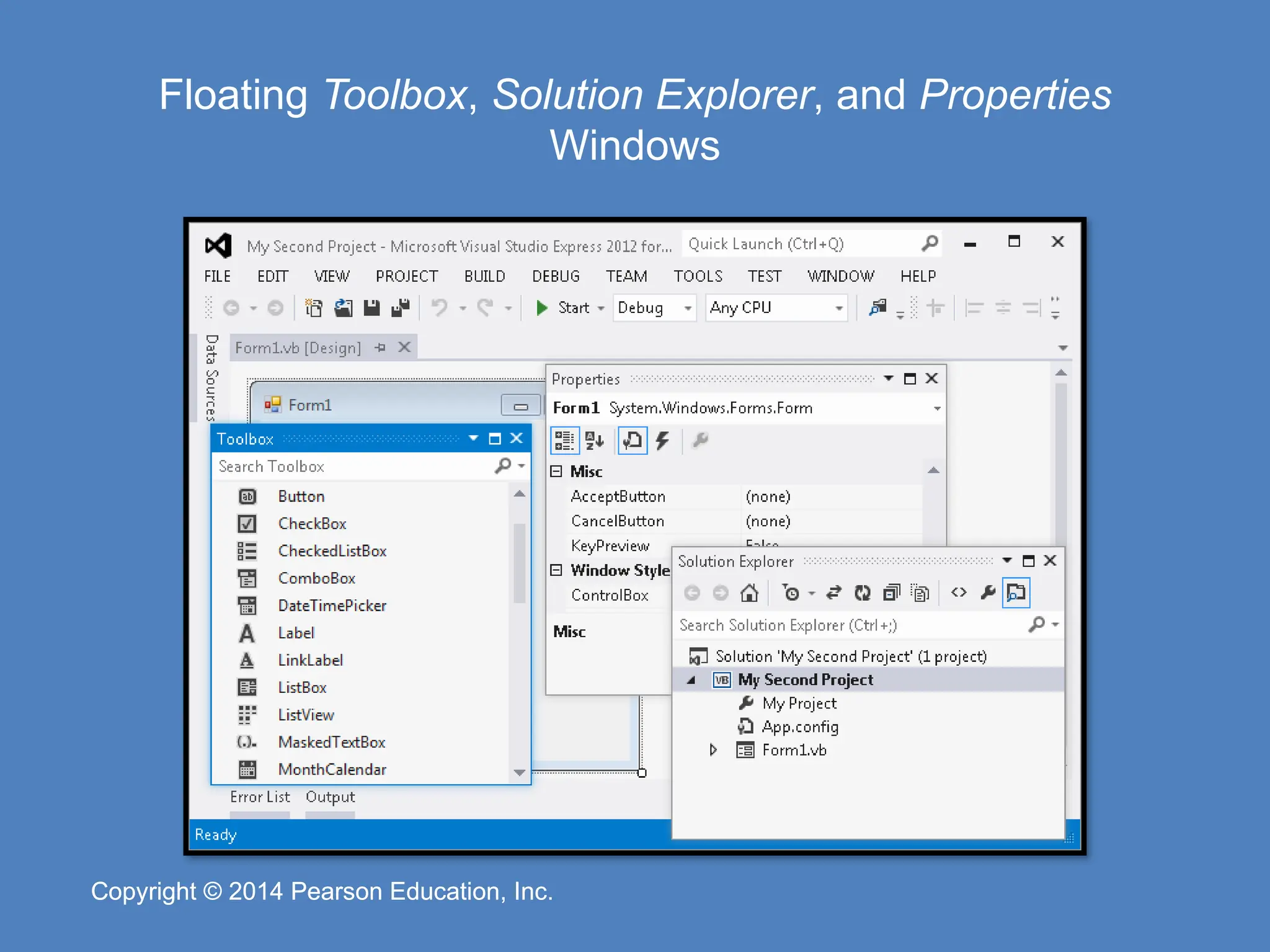Select App.config in Solution Explorer
This screenshot has width=1270, height=952.
pyautogui.click(x=800, y=727)
